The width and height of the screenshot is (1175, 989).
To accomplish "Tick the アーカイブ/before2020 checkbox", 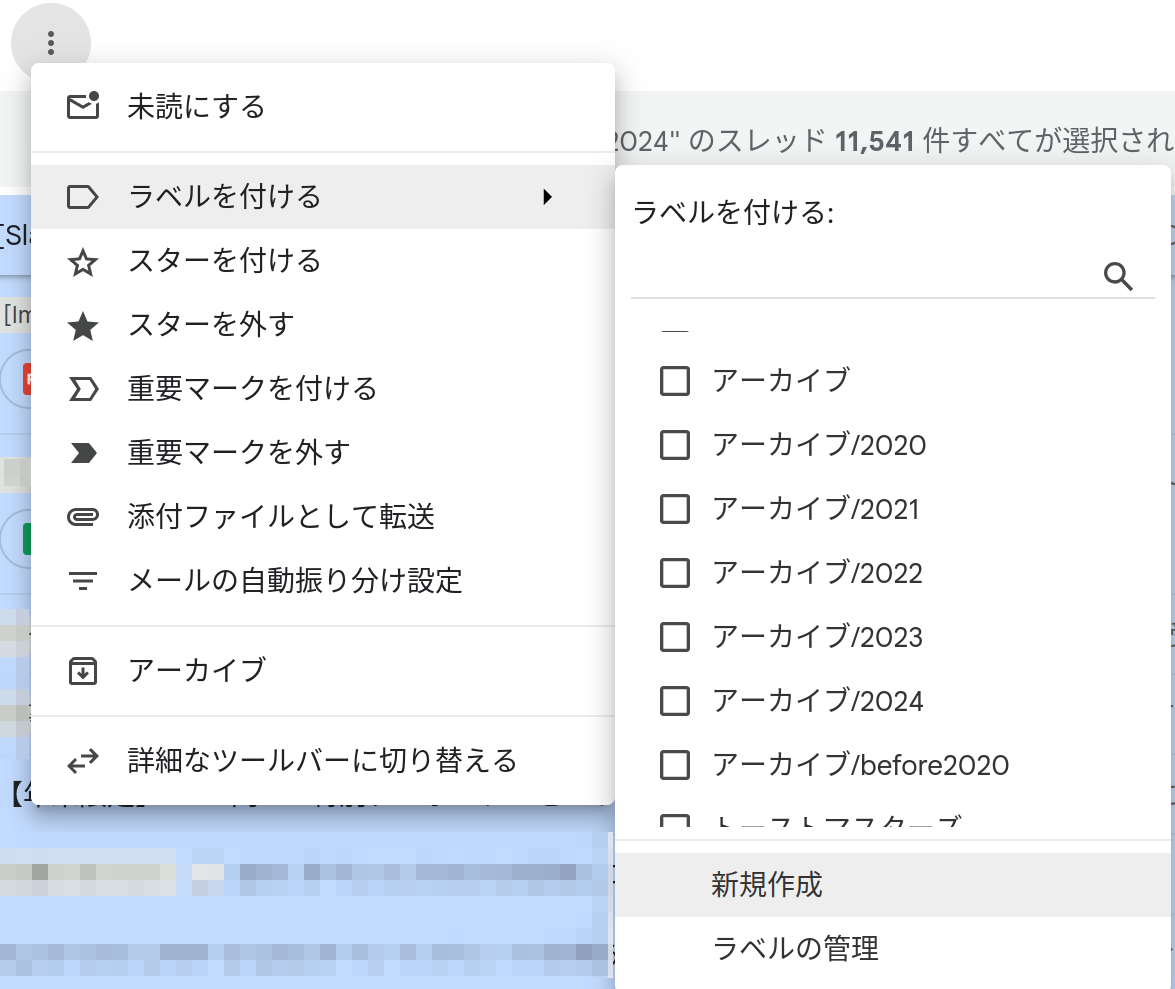I will 675,765.
